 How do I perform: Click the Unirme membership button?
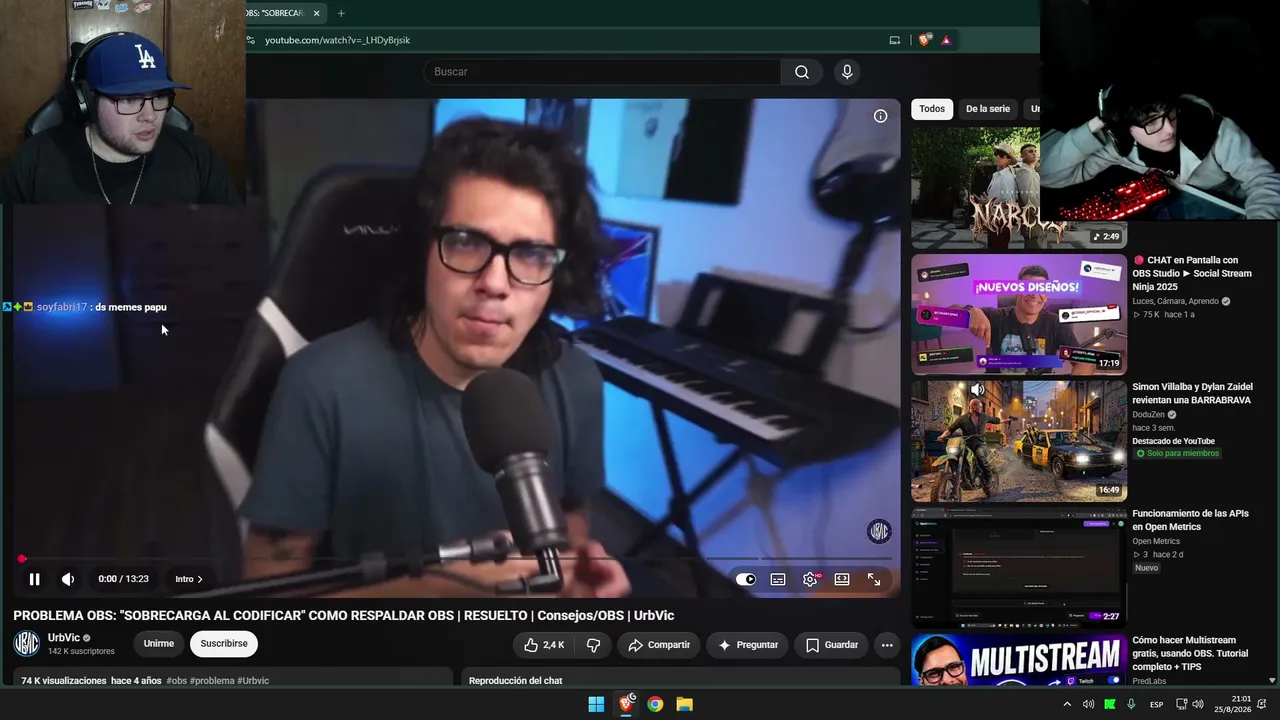(x=159, y=644)
